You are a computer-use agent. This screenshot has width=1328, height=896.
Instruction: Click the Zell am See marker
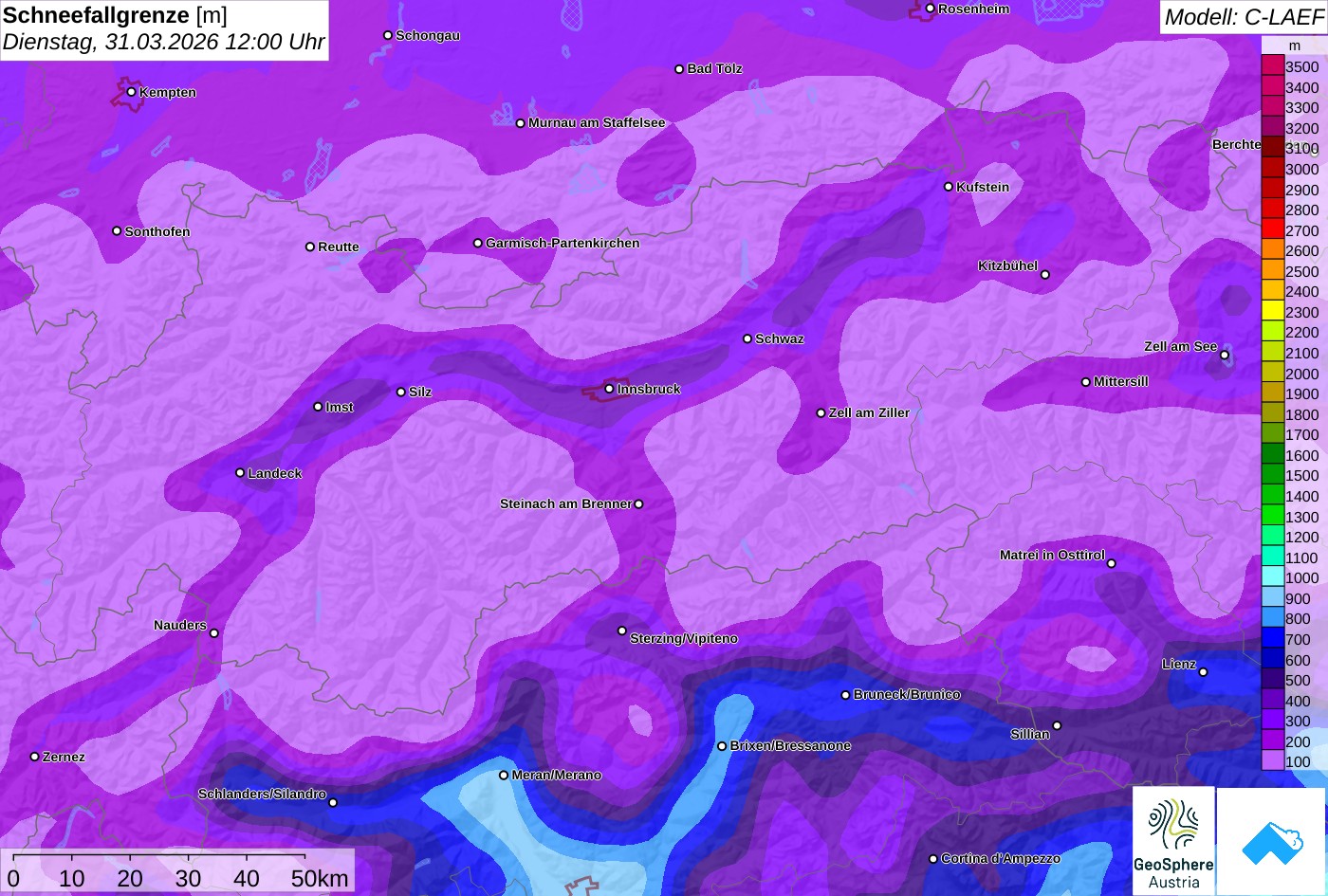pos(1225,356)
